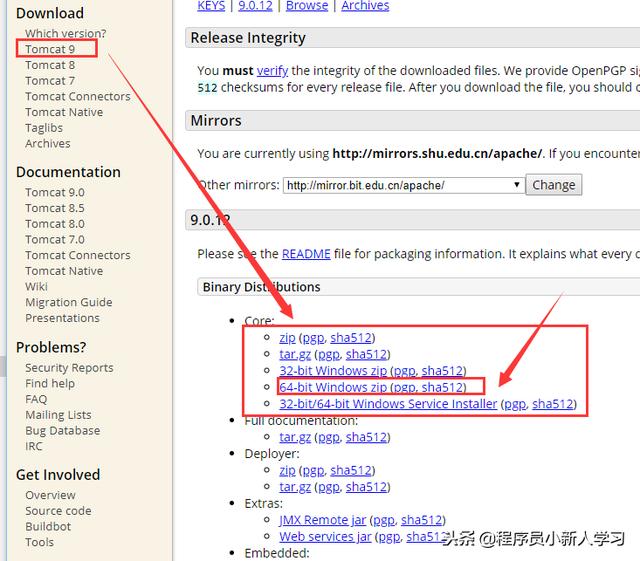Open Security Reports link

[x=69, y=368]
